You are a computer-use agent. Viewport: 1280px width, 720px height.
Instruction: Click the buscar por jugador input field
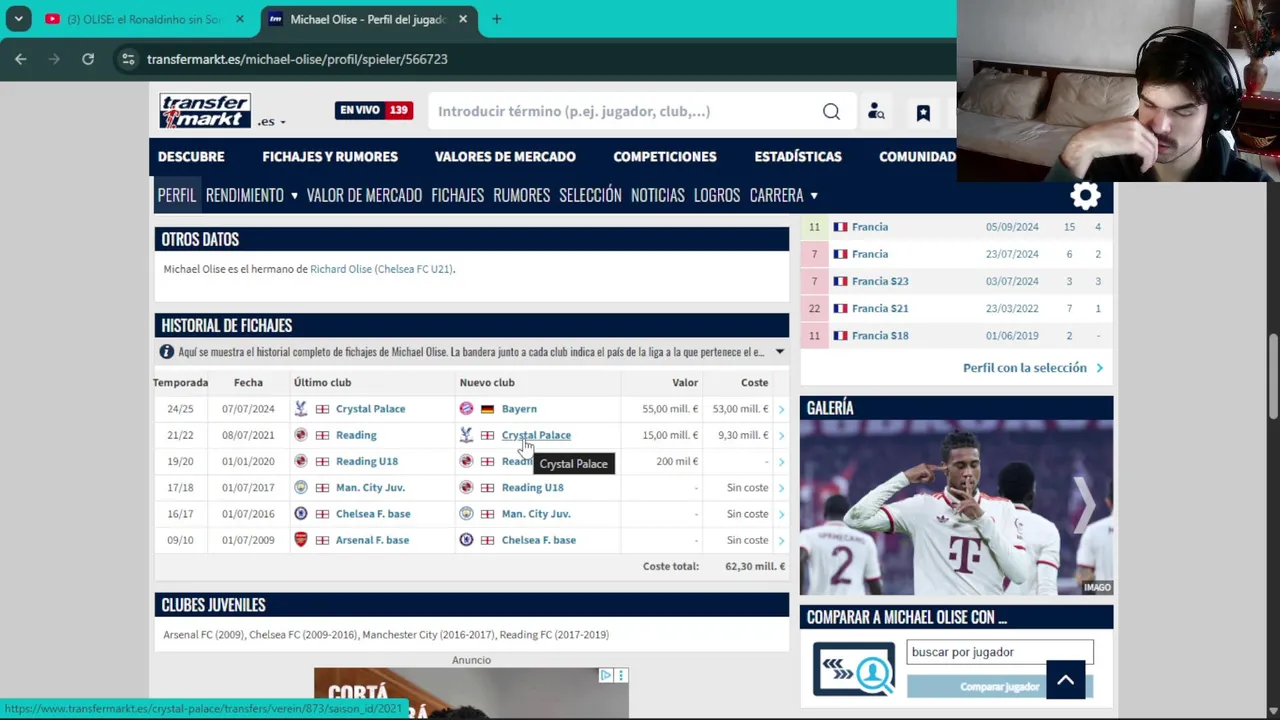[1000, 652]
